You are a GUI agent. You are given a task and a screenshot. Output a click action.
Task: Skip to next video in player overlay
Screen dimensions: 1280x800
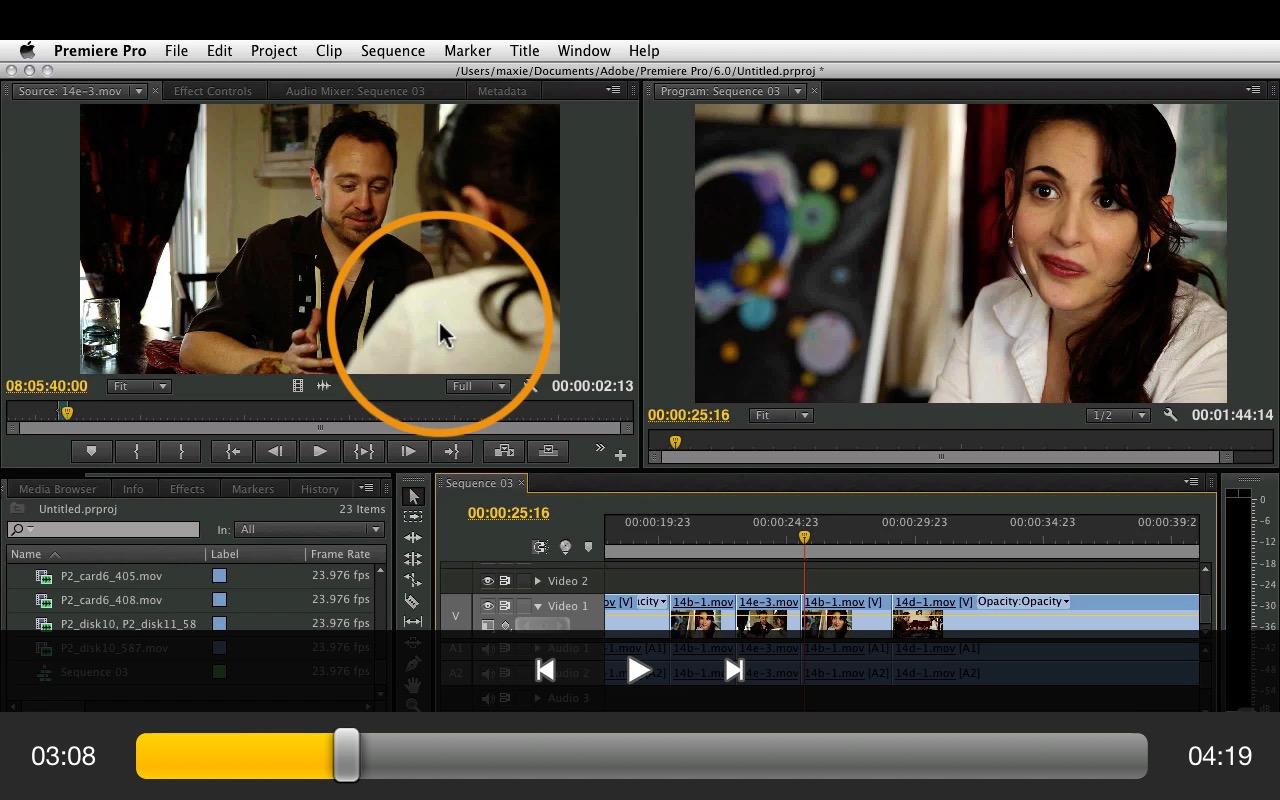[734, 670]
